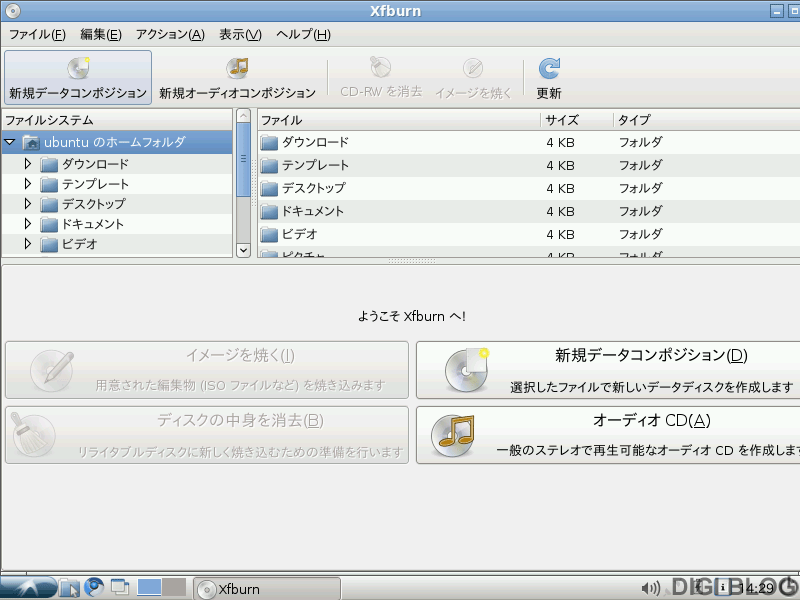Open the volume speaker tray icon
Viewport: 800px width, 600px height.
pyautogui.click(x=650, y=588)
